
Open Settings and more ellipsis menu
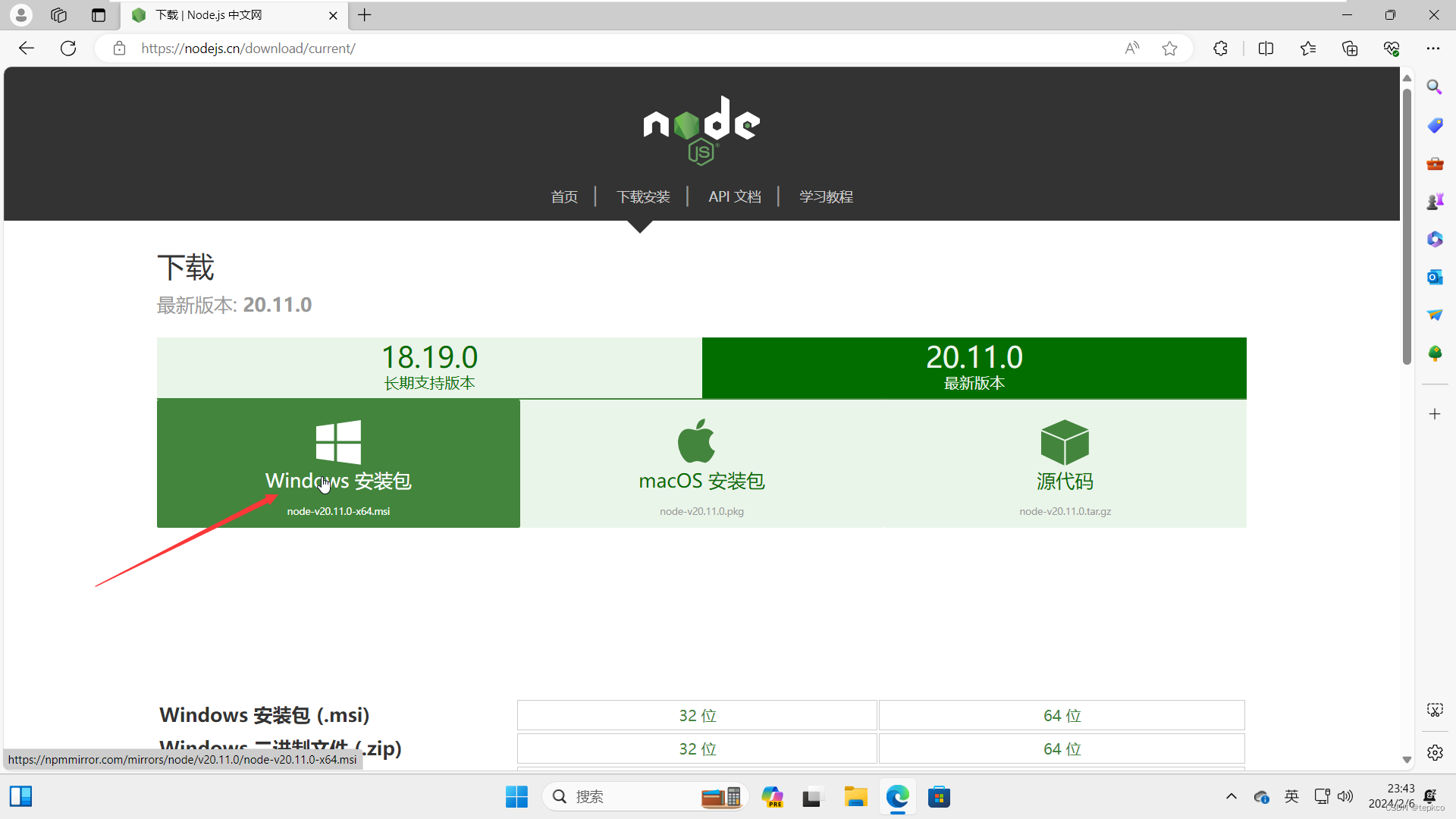[1432, 49]
